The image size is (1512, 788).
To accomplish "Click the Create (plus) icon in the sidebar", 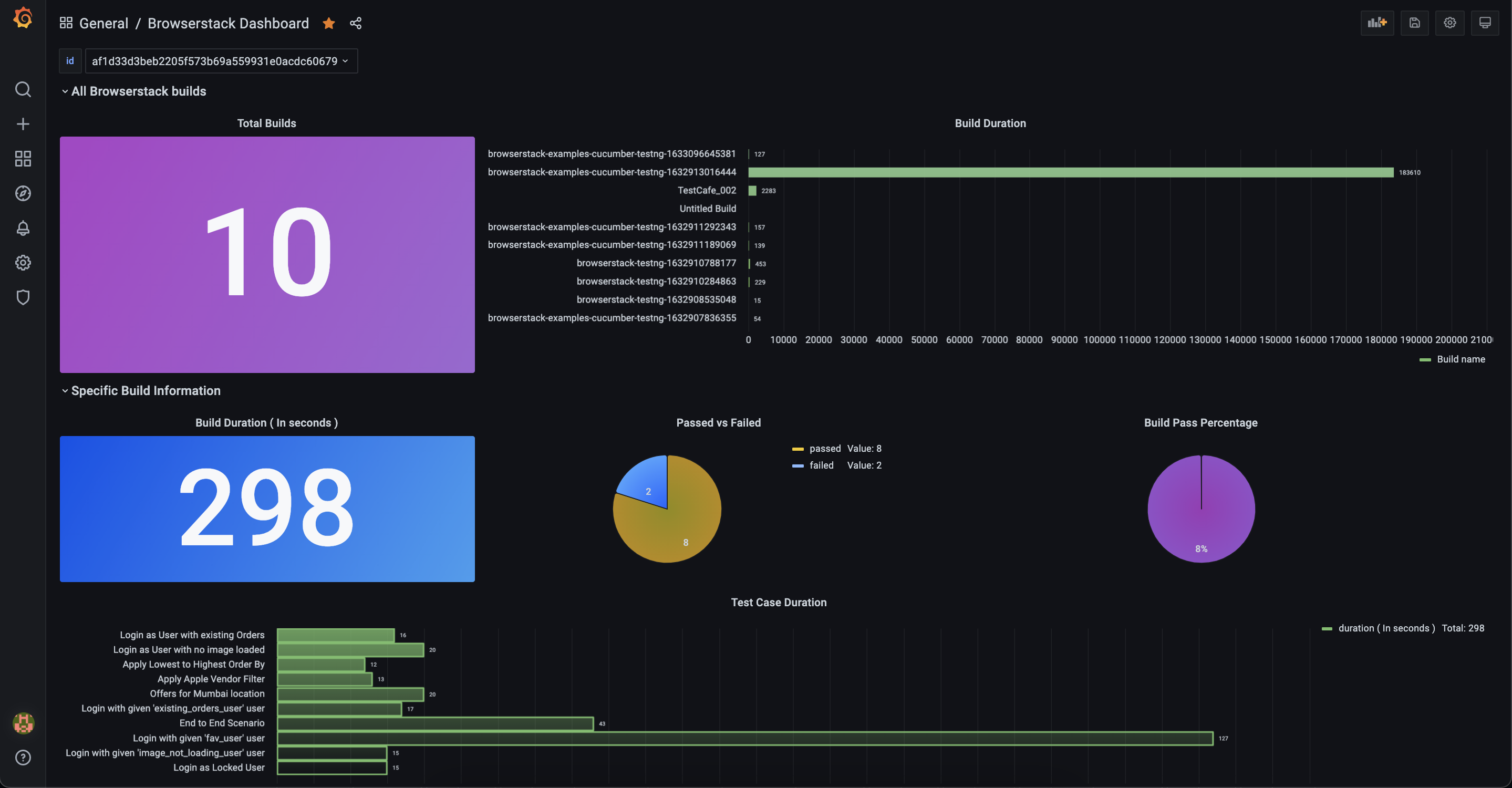I will click(23, 123).
